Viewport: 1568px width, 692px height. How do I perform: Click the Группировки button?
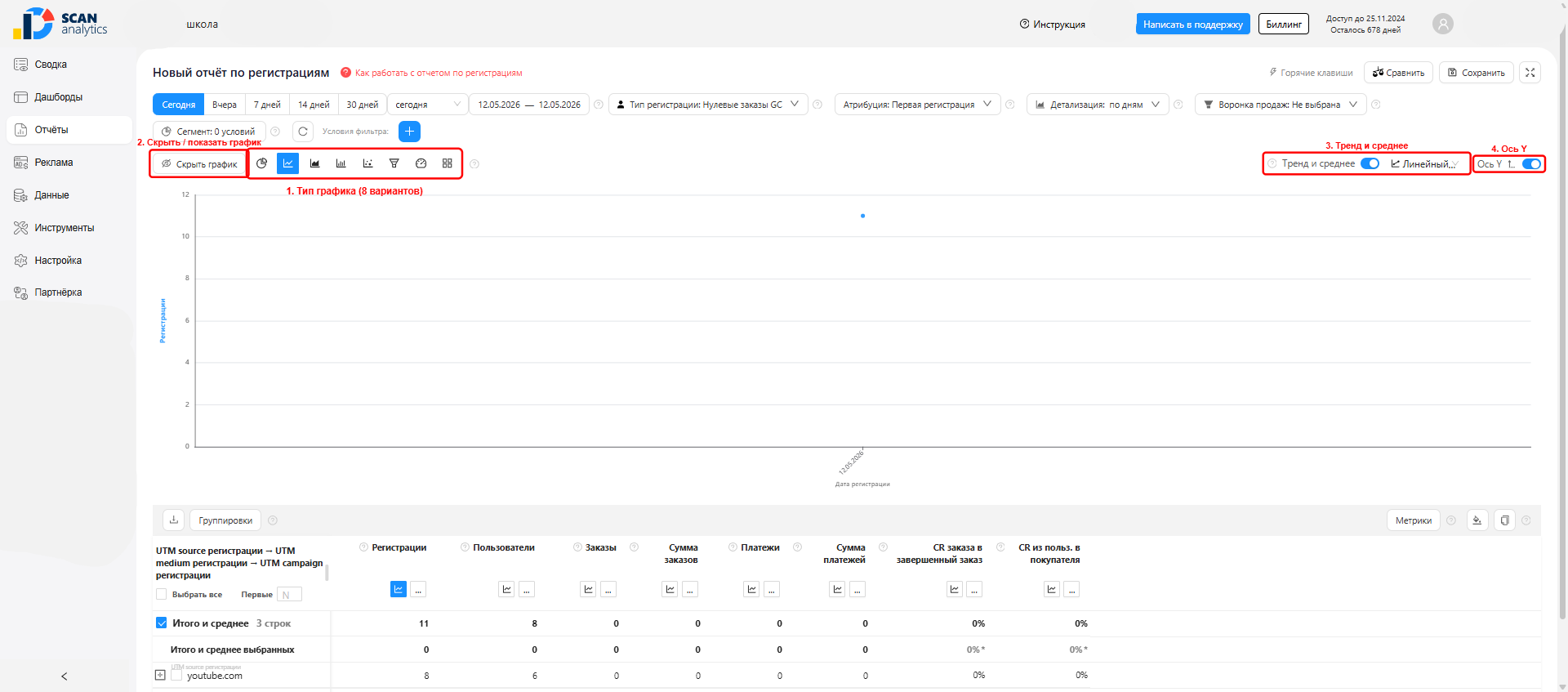[x=225, y=520]
